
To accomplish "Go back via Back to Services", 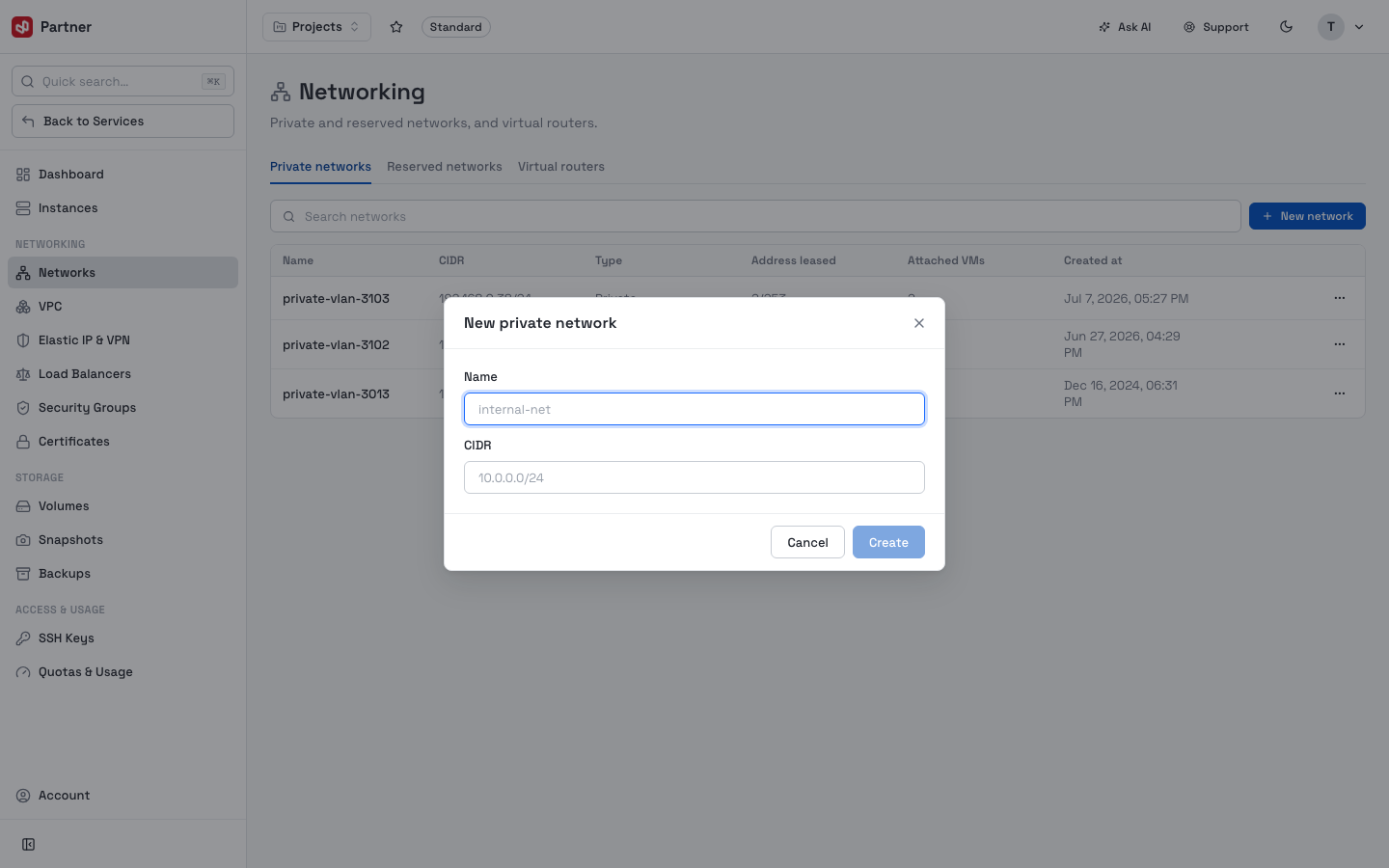I will point(123,122).
